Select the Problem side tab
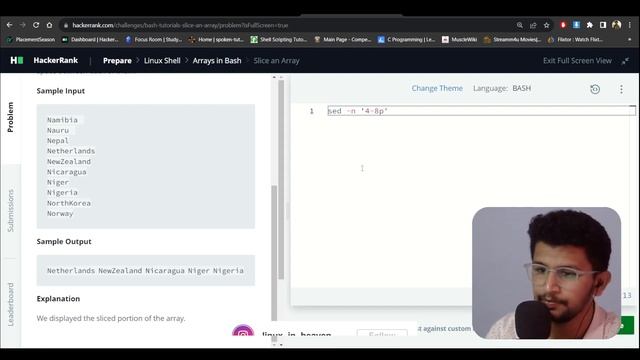640x360 pixels. (11, 117)
